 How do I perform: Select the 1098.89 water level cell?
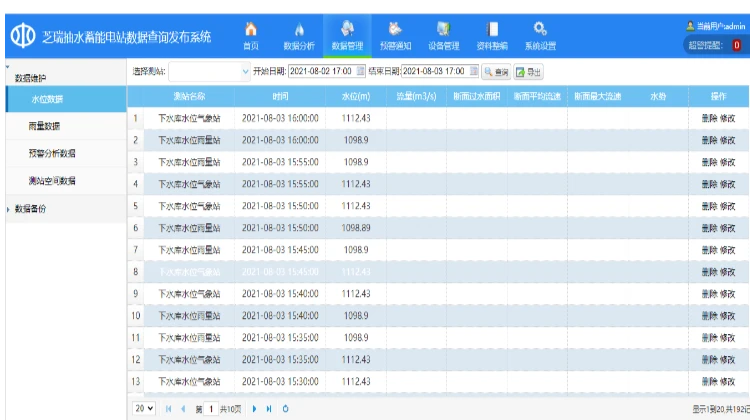(356, 228)
